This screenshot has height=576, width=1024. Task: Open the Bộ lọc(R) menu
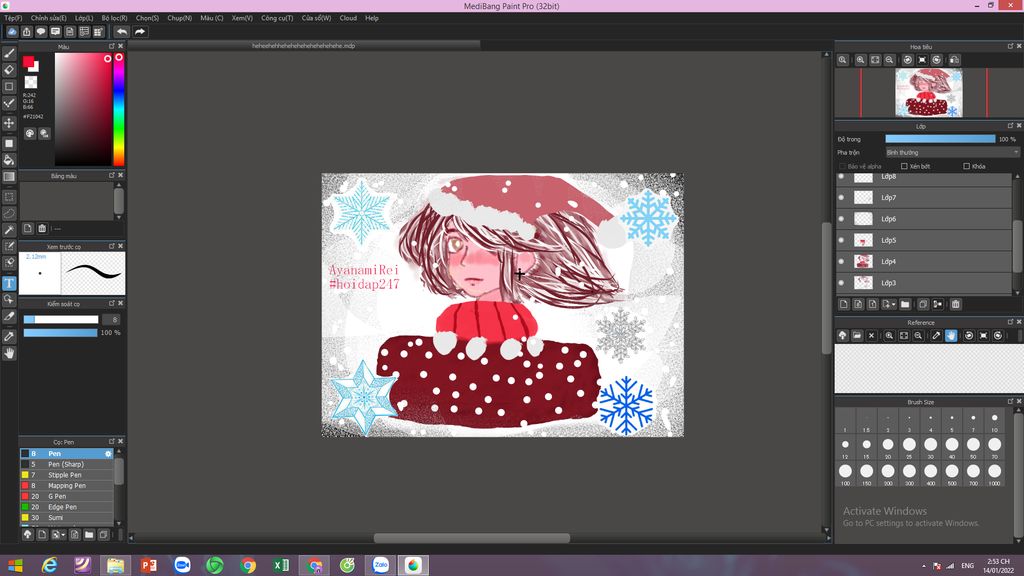[x=114, y=18]
